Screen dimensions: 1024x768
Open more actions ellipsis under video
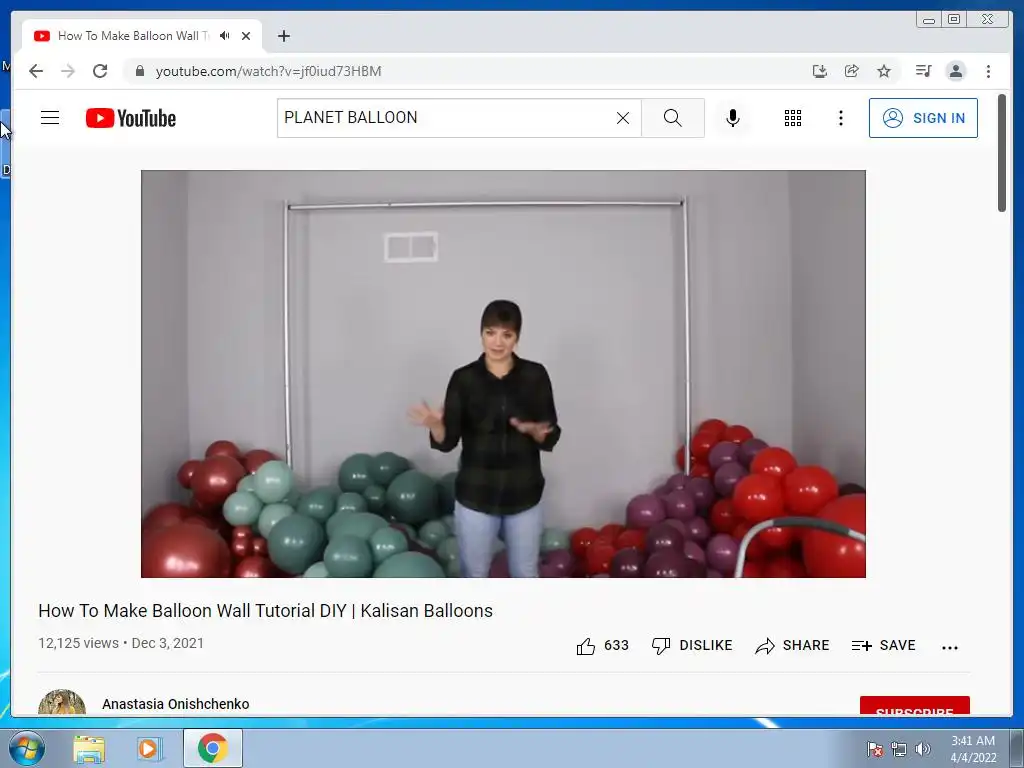point(950,647)
